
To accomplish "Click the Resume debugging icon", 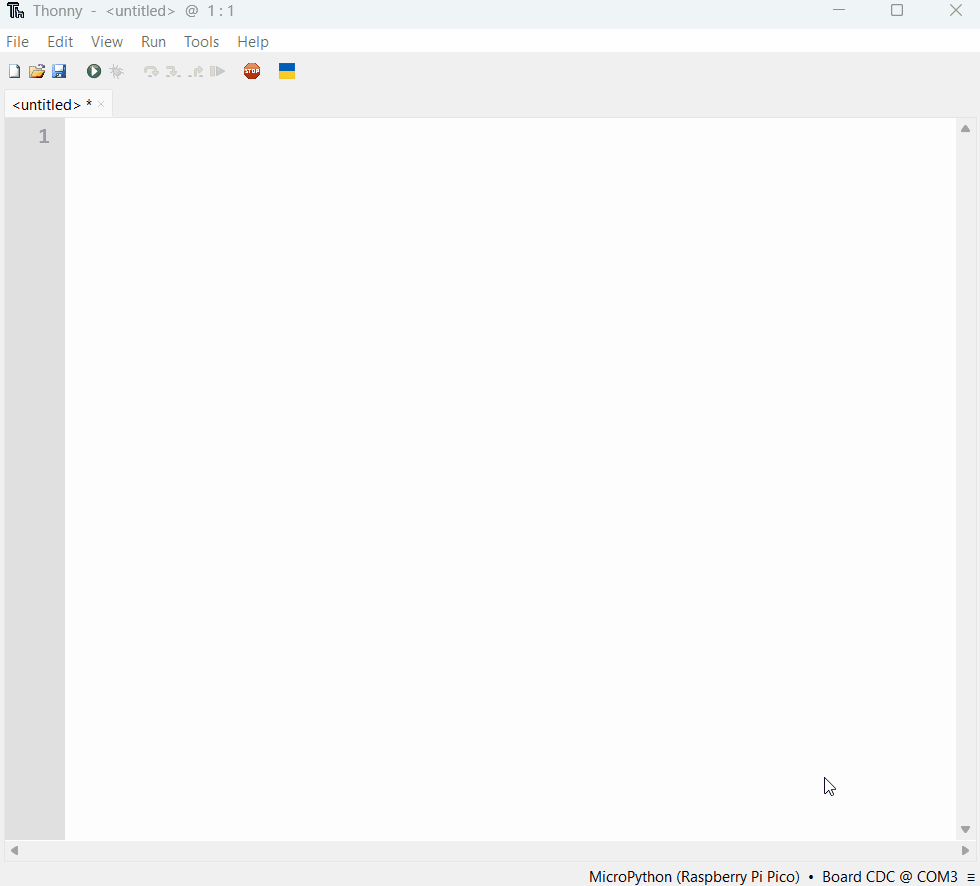I will click(218, 71).
